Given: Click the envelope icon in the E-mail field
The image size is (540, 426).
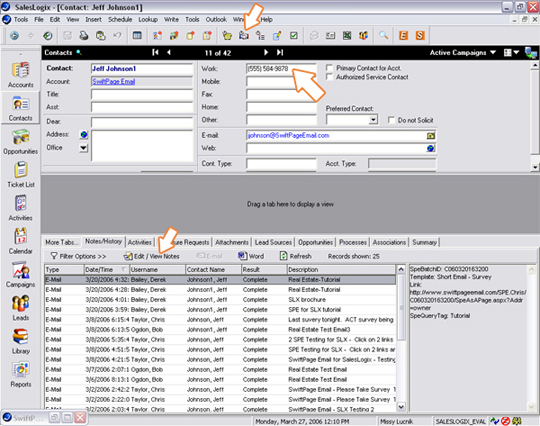Looking at the screenshot, I should click(x=430, y=136).
